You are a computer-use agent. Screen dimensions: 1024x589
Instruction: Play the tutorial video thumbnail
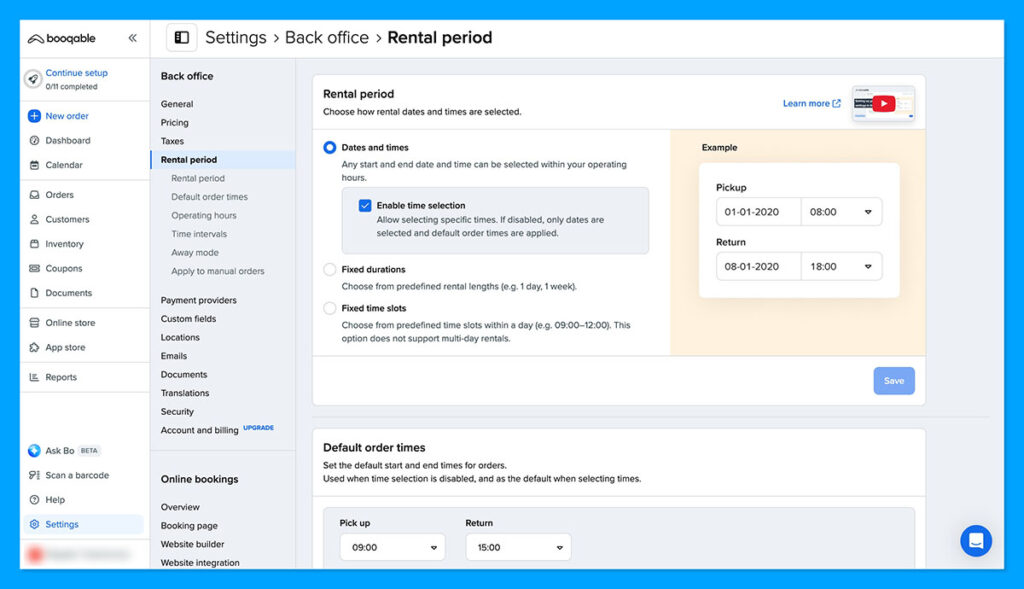tap(884, 103)
